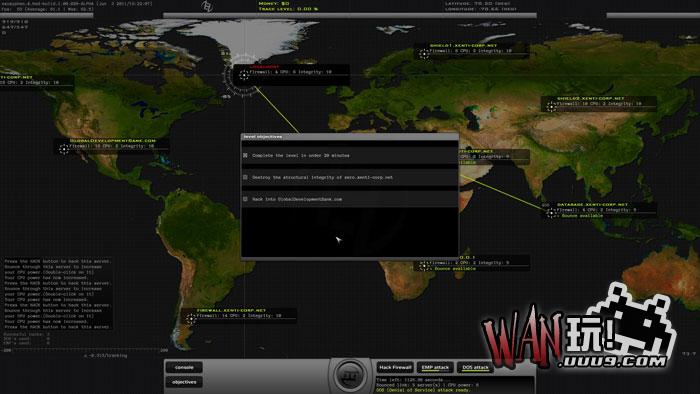Viewport: 700px width, 394px height.
Task: Click the gray progress bar at top
Action: click(350, 15)
